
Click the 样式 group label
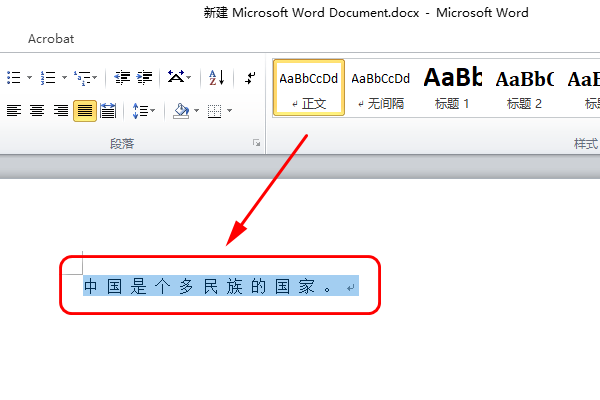[x=585, y=144]
